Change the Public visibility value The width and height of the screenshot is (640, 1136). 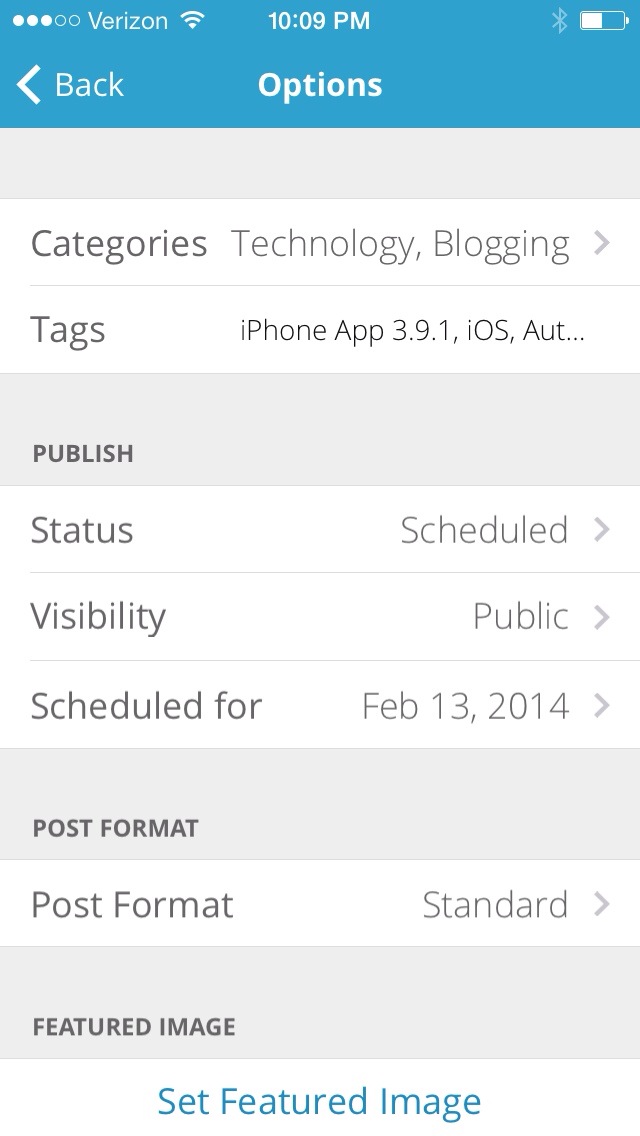[x=520, y=617]
